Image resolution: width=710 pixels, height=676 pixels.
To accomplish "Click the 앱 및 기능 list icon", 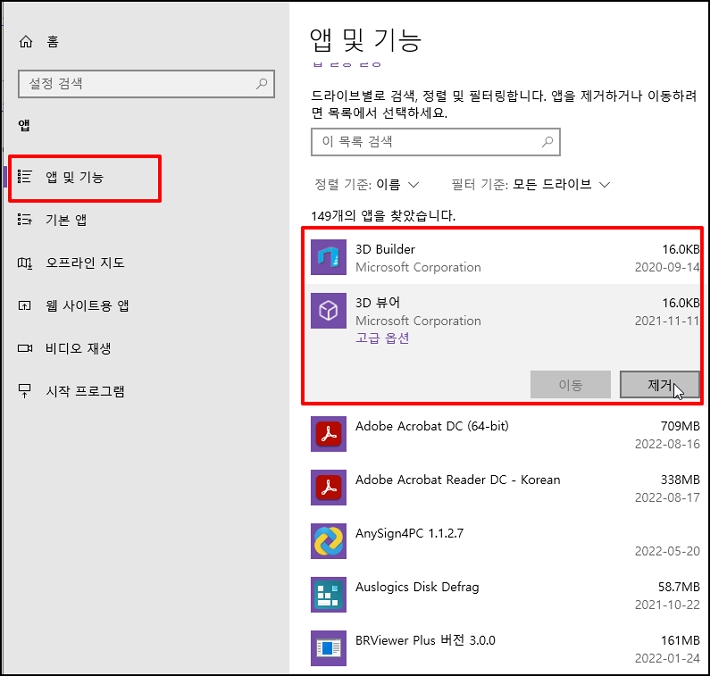I will [x=24, y=177].
